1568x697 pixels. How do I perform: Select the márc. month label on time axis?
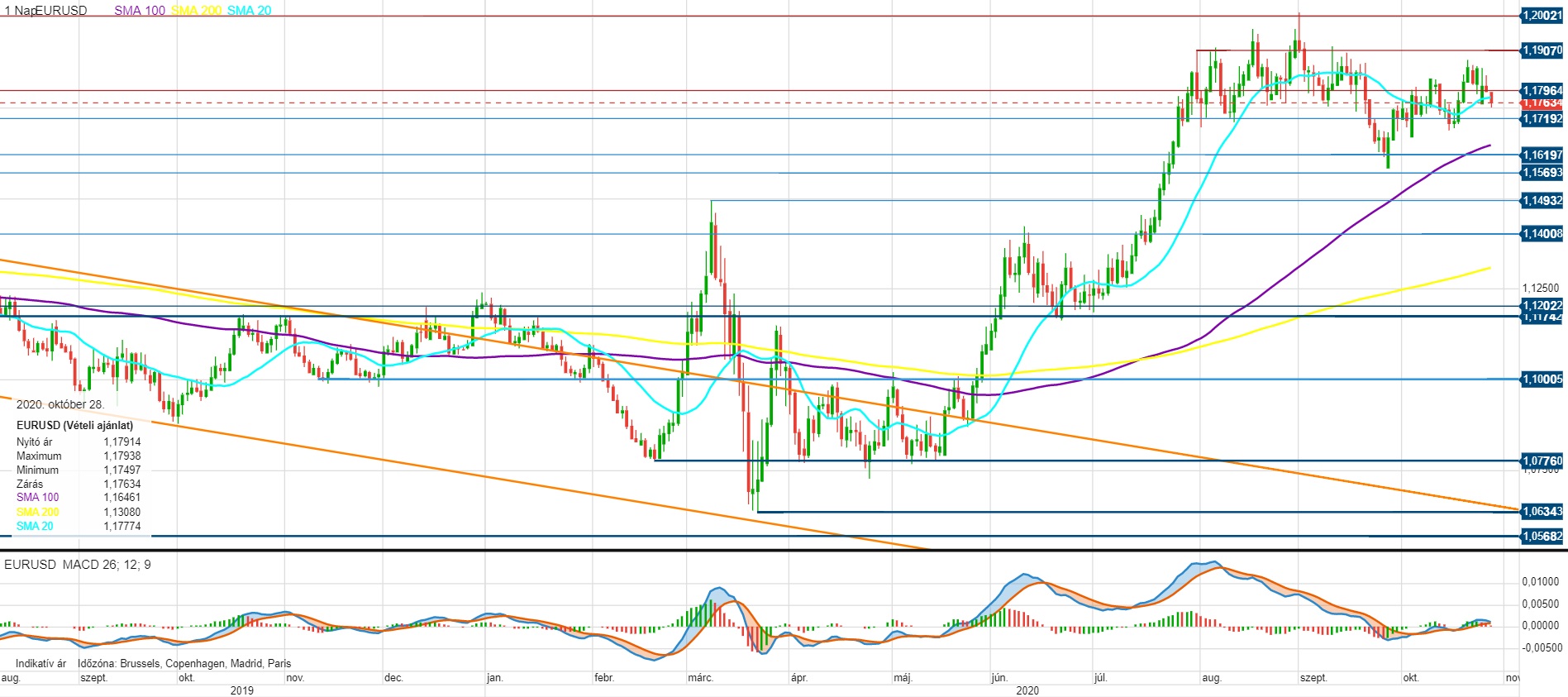pyautogui.click(x=700, y=678)
